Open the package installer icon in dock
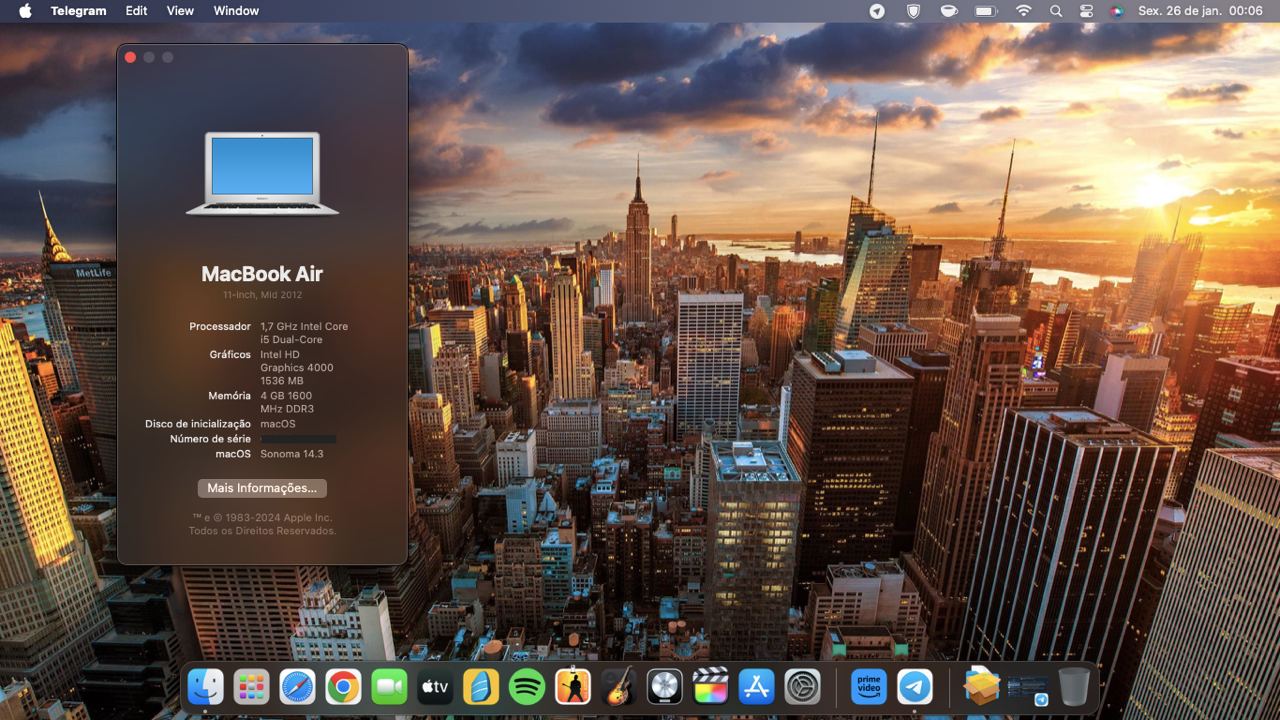The height and width of the screenshot is (720, 1280). [982, 687]
